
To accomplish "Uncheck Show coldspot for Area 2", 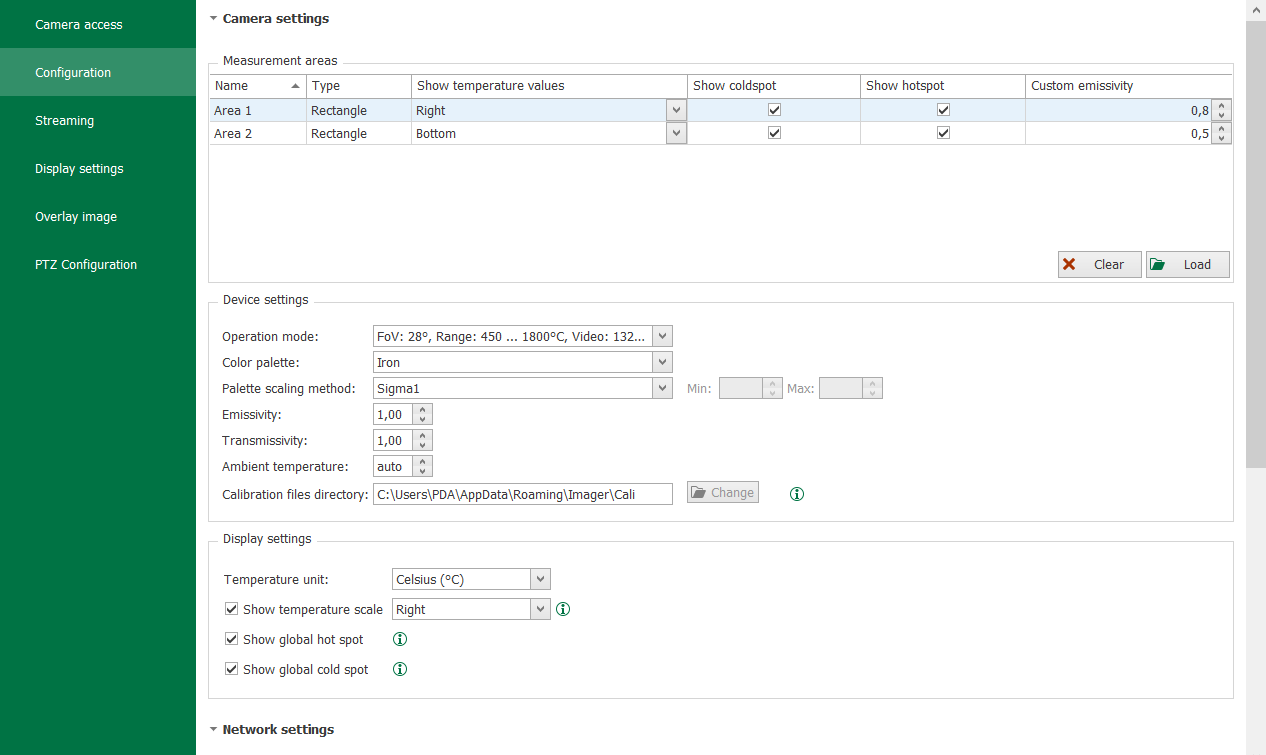I will coord(774,133).
